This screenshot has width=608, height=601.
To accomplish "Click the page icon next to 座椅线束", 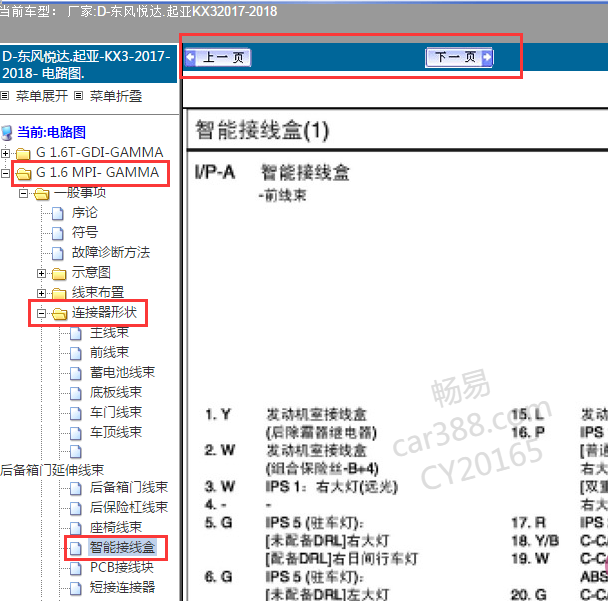I will pyautogui.click(x=76, y=528).
